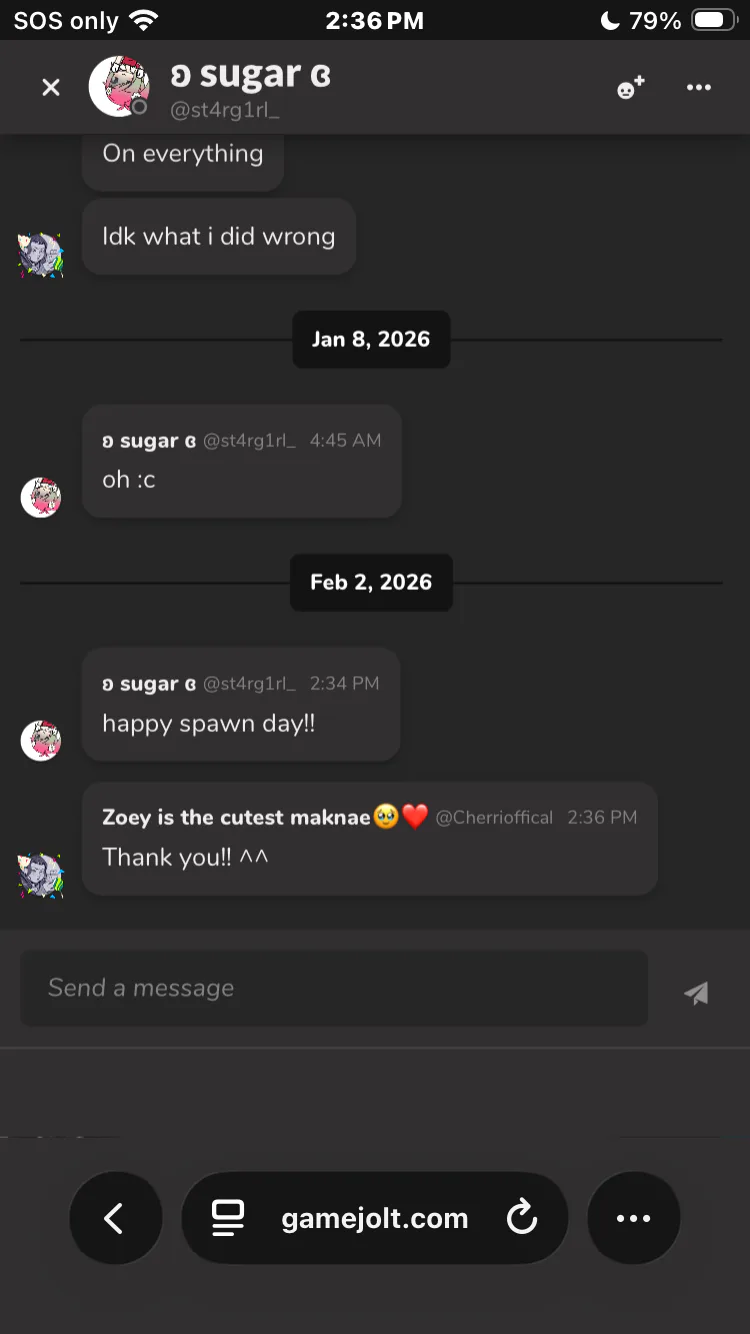This screenshot has height=1334, width=750.
Task: Tap the send message paper plane icon
Action: [696, 992]
